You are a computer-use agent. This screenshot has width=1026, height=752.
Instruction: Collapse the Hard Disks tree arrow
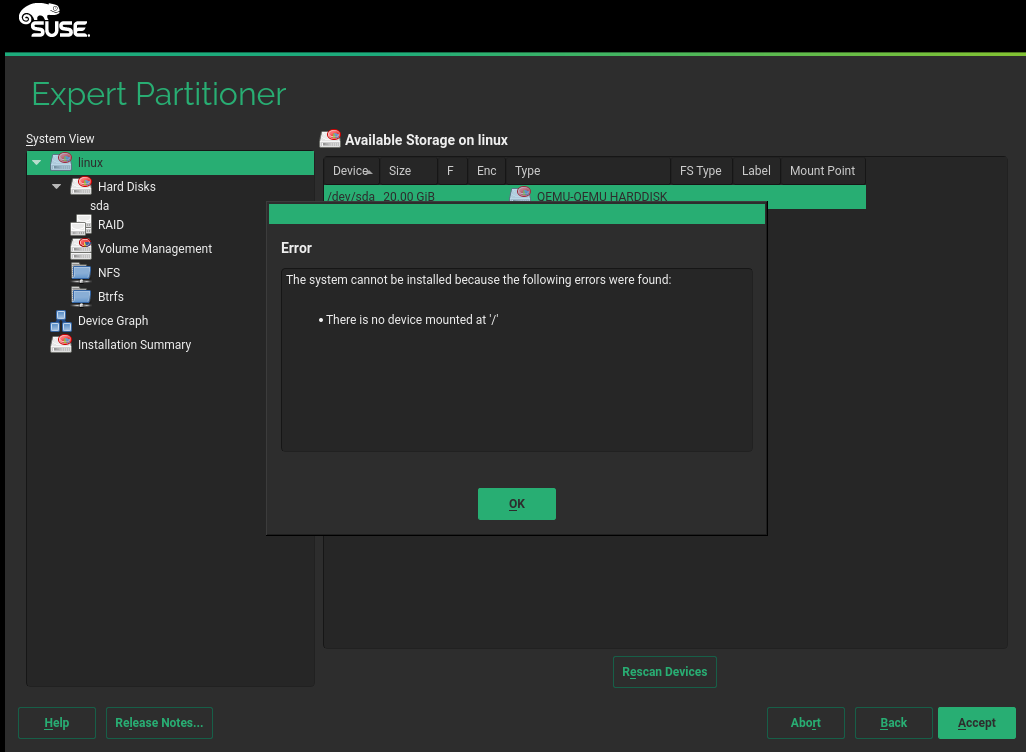click(x=57, y=187)
